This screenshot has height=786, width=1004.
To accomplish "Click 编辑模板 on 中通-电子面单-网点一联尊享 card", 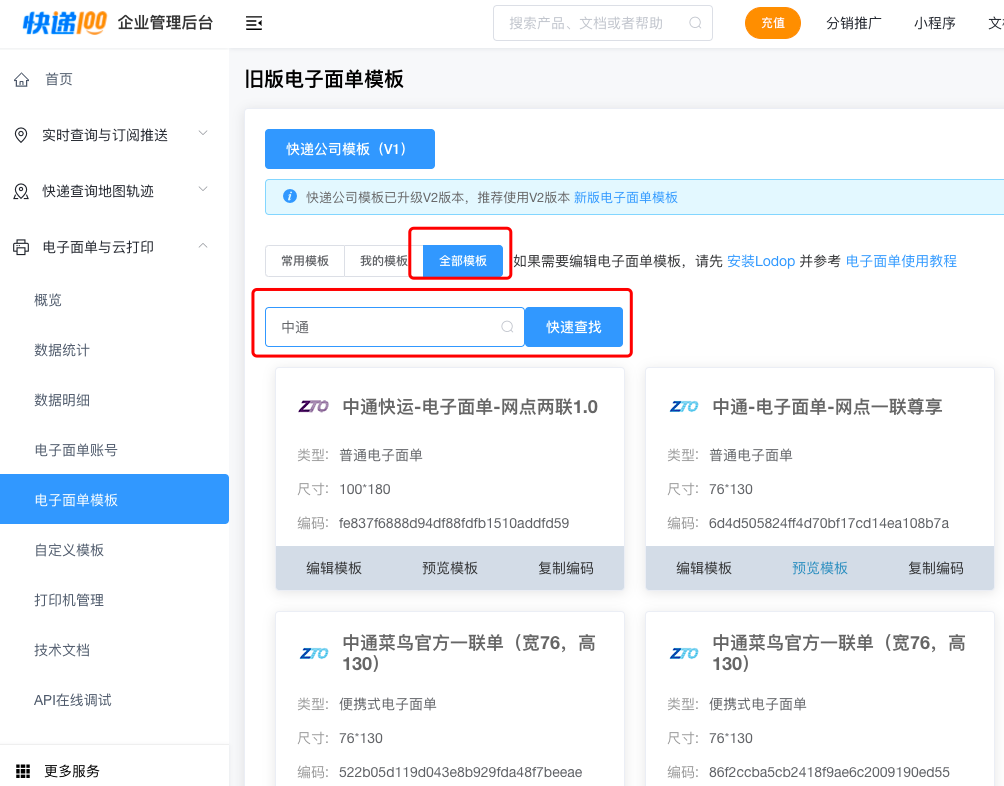I will tap(704, 568).
